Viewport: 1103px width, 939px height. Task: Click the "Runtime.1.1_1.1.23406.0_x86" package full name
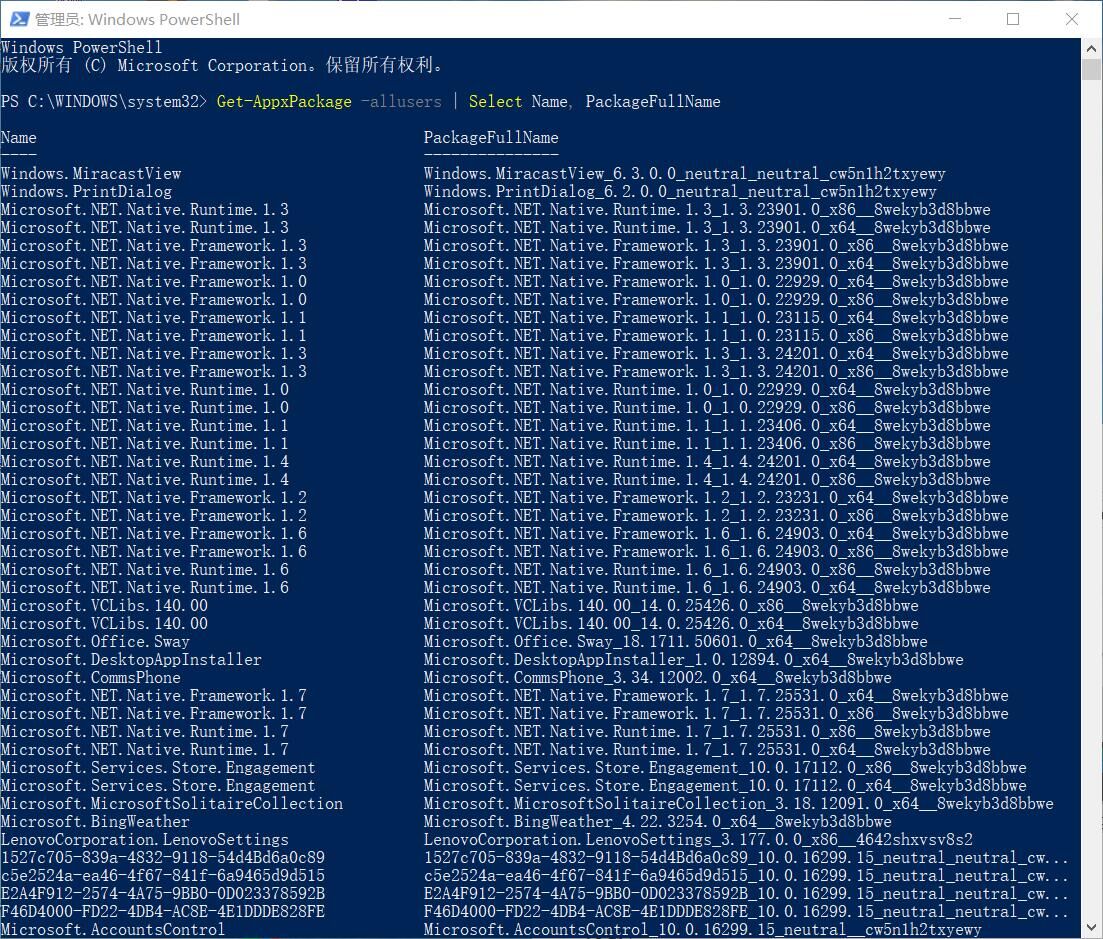click(707, 444)
